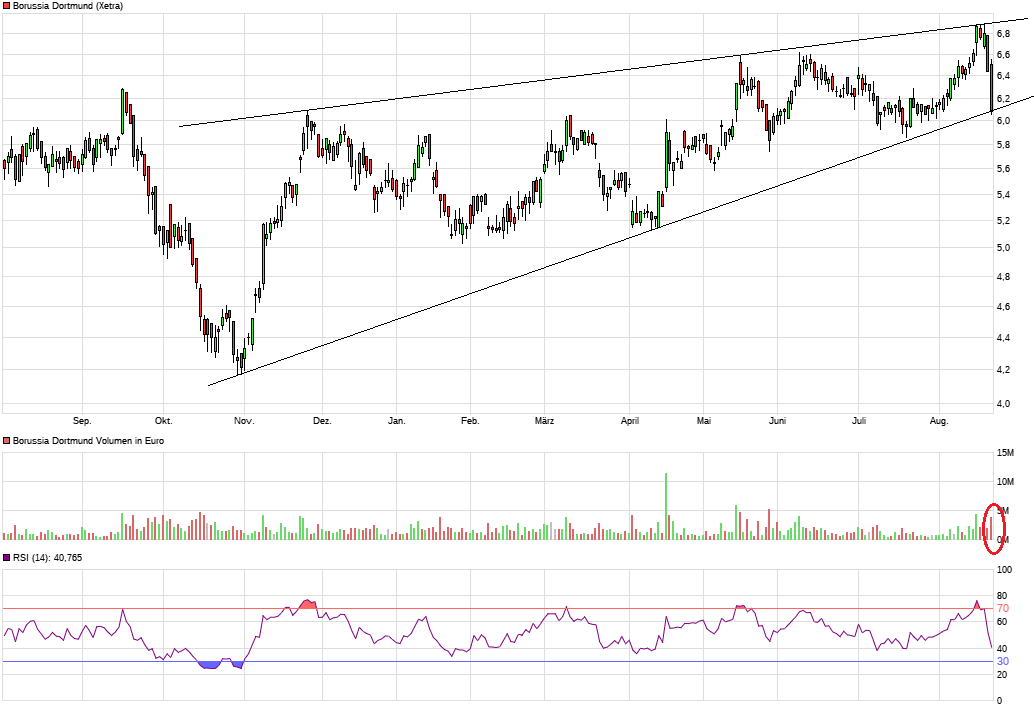Click the 6,4 price axis value
1034x712 pixels.
(x=1003, y=76)
